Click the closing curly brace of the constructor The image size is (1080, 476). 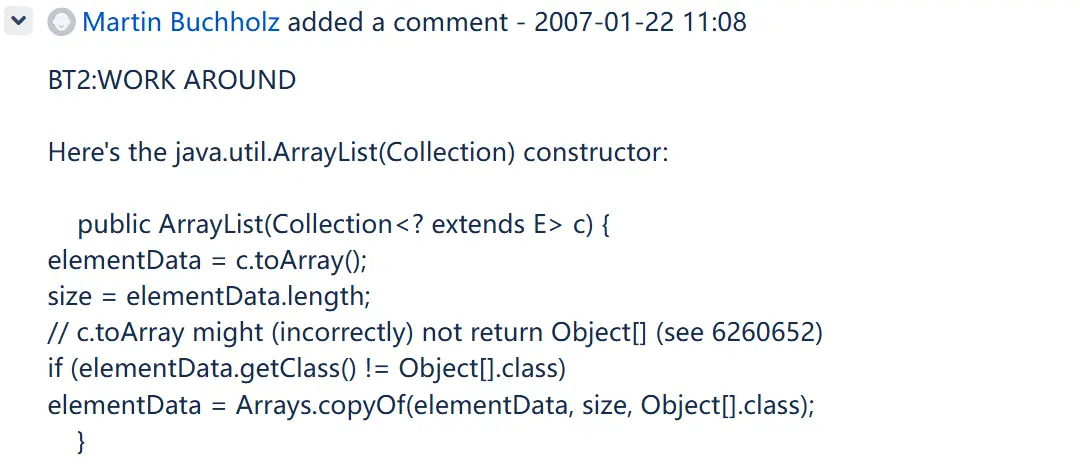point(82,441)
